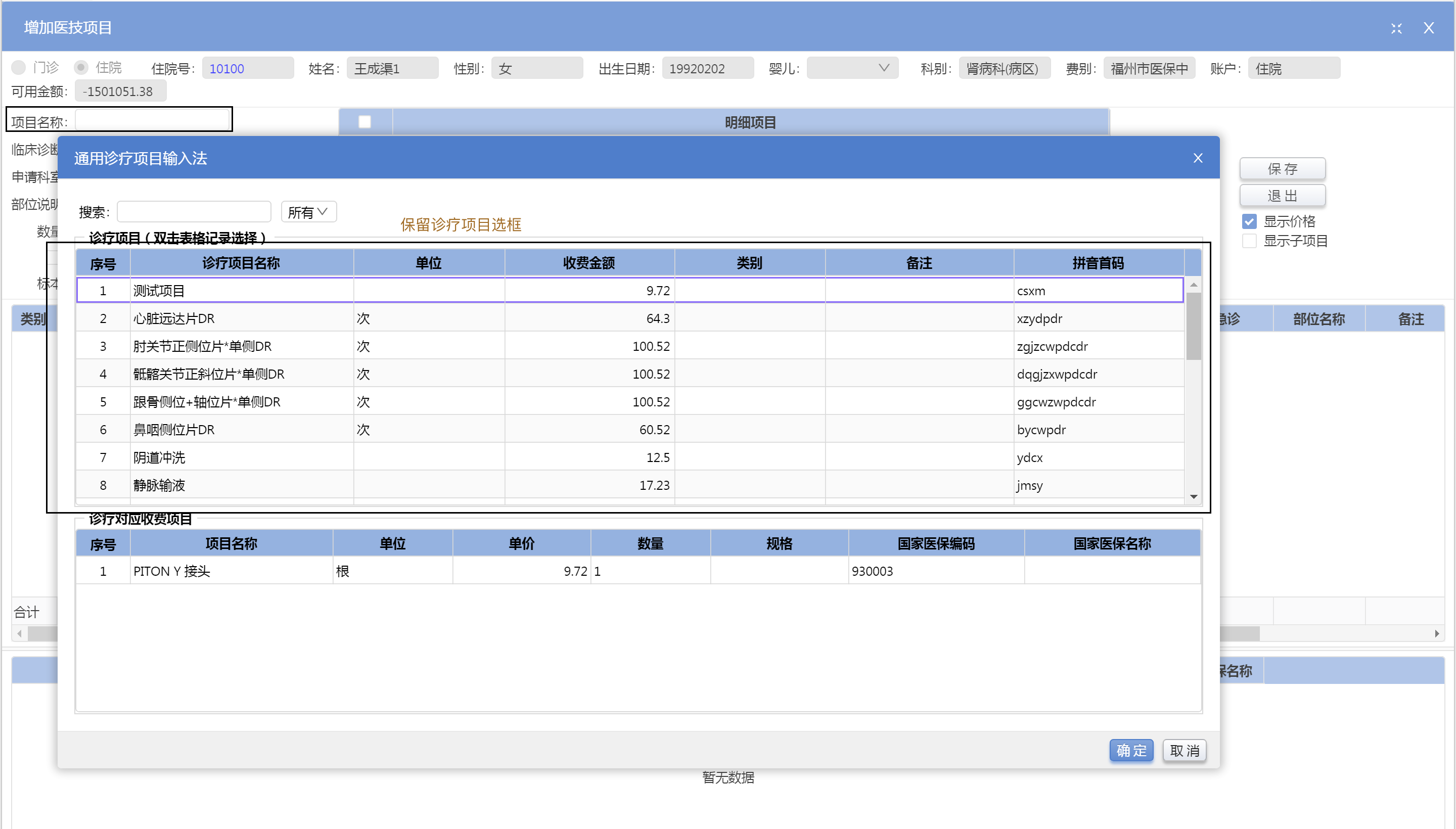The image size is (1456, 829).
Task: Click scroll up arrow in 诊疗项目 table
Action: point(1194,284)
